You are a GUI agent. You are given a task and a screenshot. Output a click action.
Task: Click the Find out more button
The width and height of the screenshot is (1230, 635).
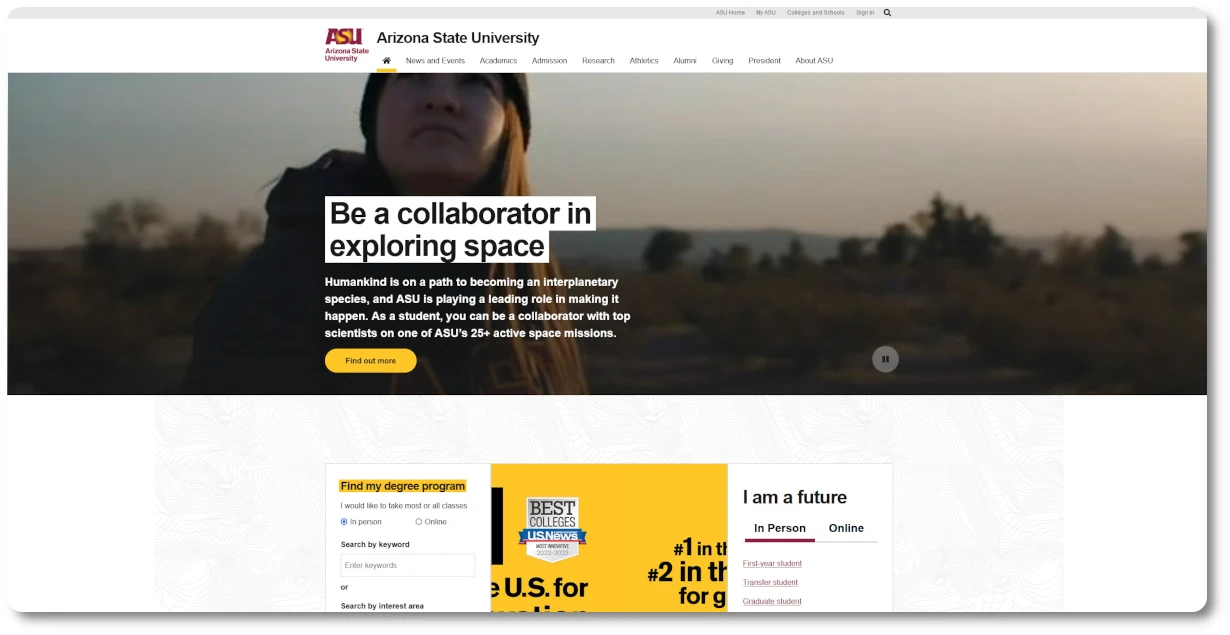click(371, 361)
